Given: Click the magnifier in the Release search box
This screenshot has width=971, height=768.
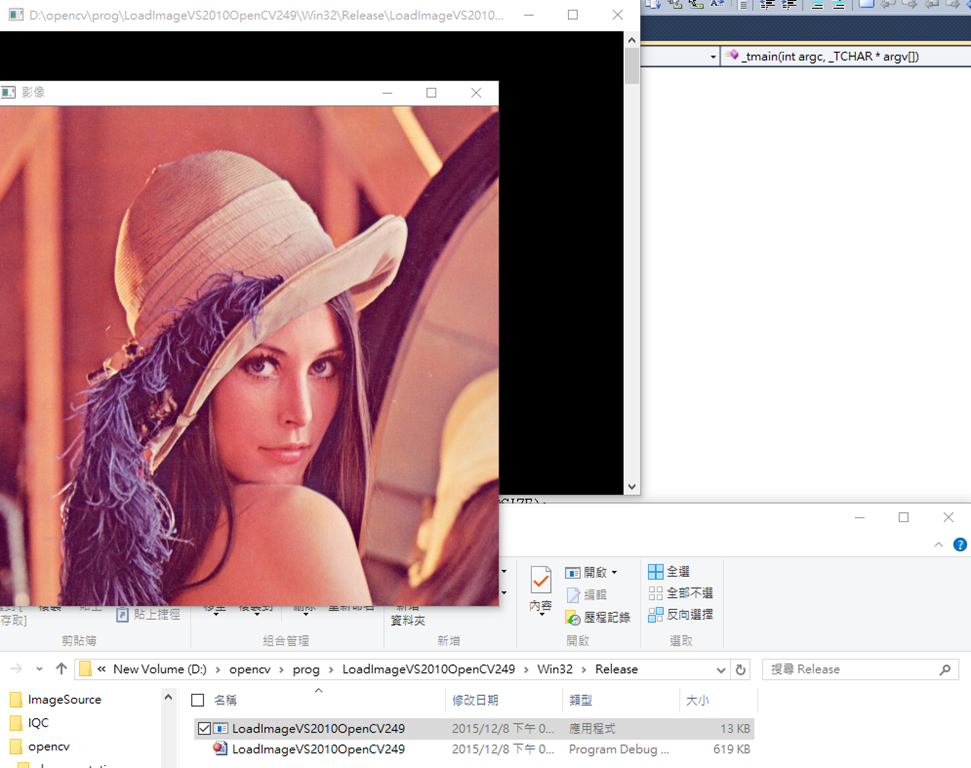Looking at the screenshot, I should click(944, 670).
